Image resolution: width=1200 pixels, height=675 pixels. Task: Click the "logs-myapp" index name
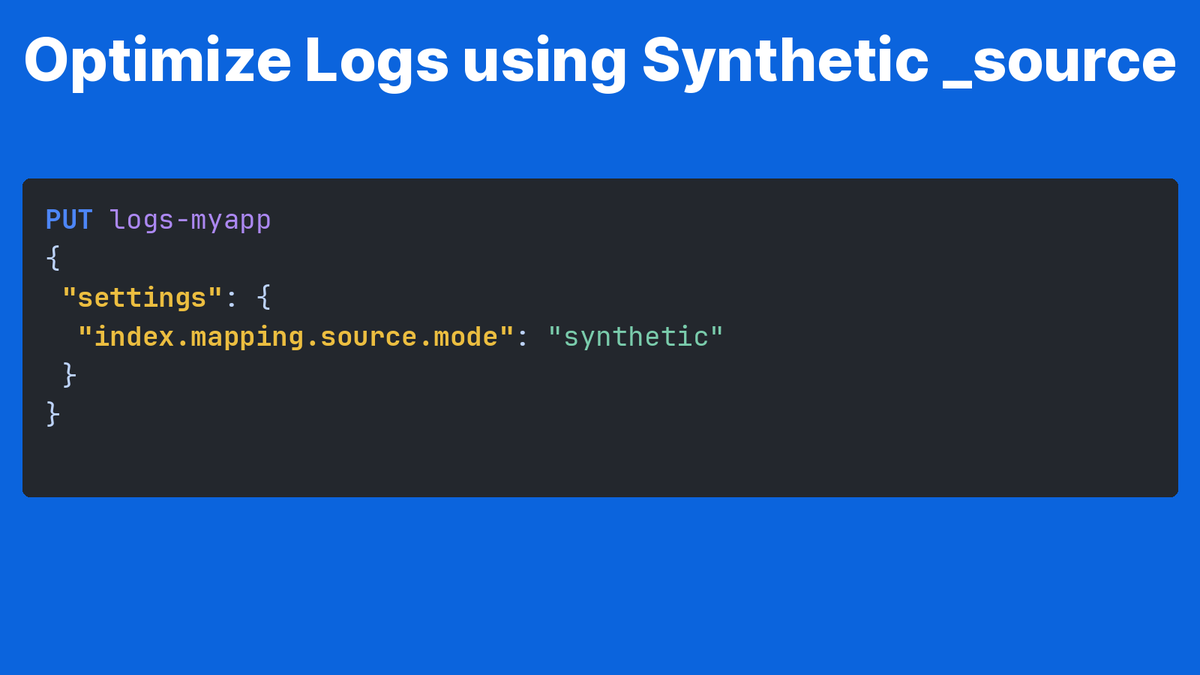191,221
